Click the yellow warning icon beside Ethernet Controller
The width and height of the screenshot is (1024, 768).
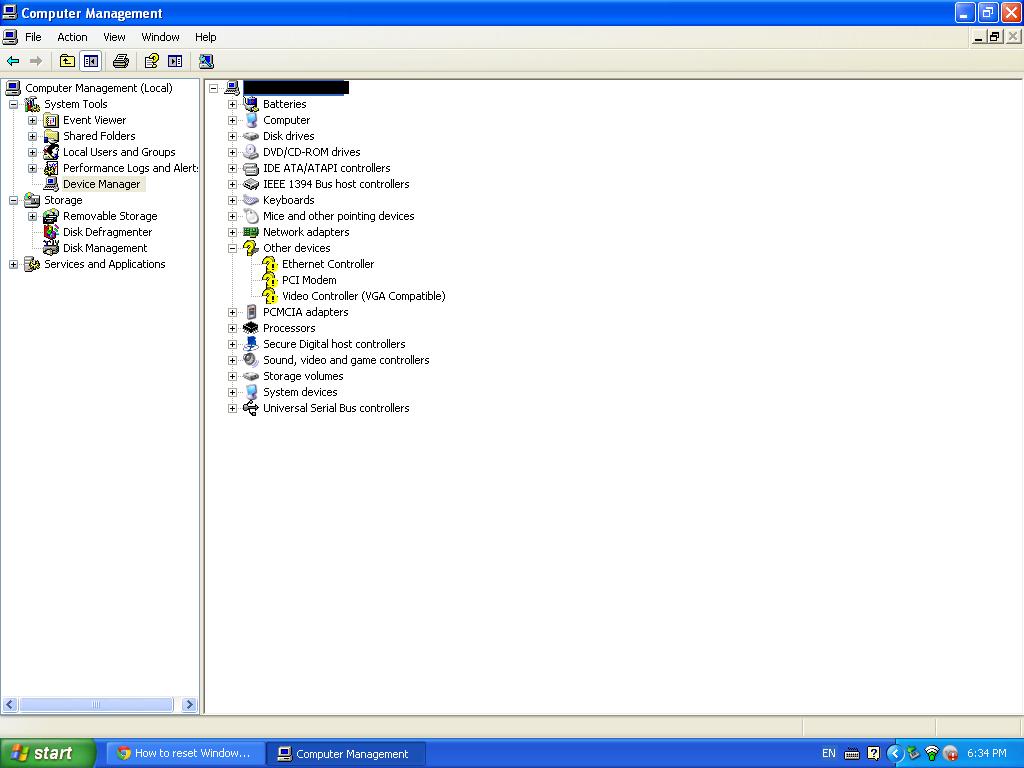[x=270, y=264]
